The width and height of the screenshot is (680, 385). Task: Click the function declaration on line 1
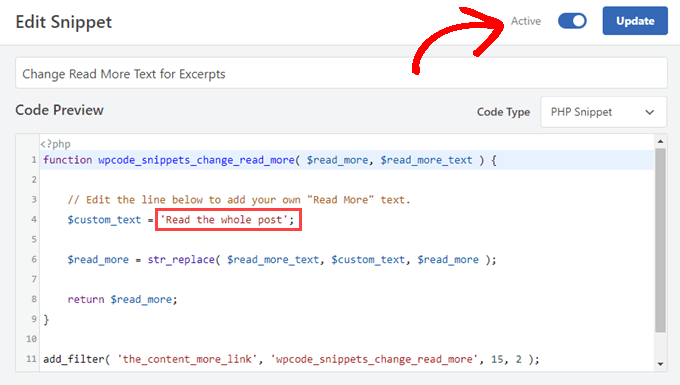pyautogui.click(x=270, y=160)
